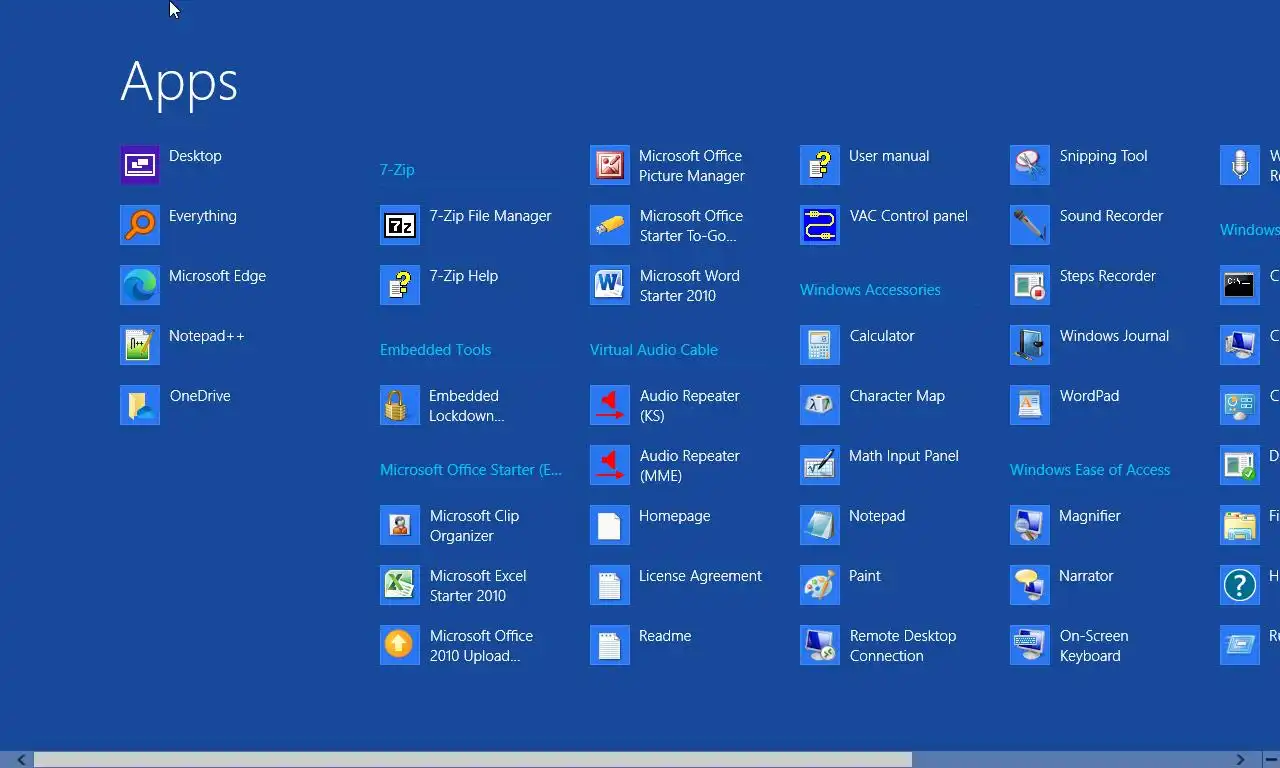Viewport: 1280px width, 768px height.
Task: Launch VAC Control panel icon
Action: (820, 225)
